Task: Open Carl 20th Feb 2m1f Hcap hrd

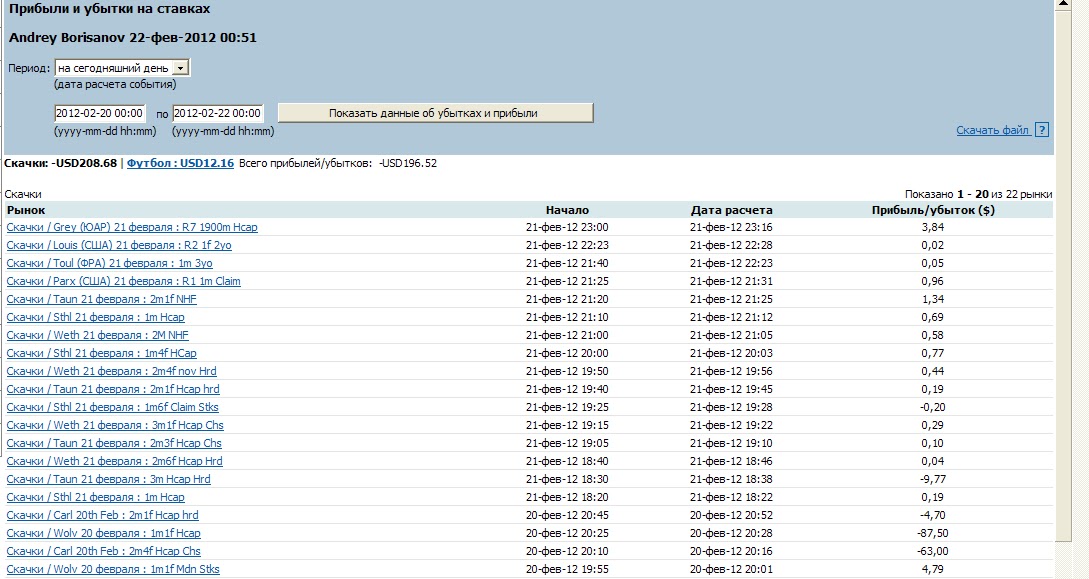Action: pos(102,516)
